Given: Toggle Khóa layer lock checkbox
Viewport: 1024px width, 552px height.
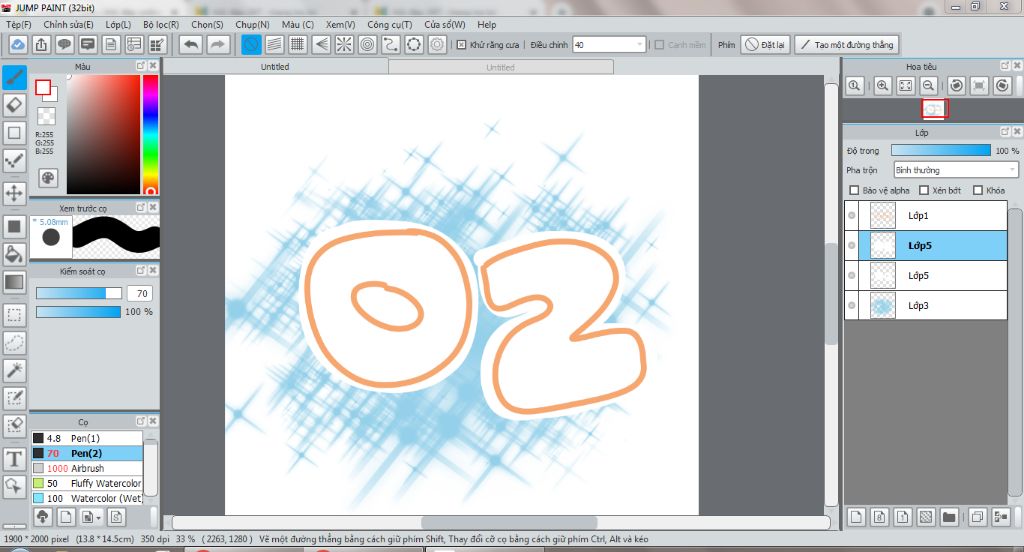Looking at the screenshot, I should [x=978, y=190].
